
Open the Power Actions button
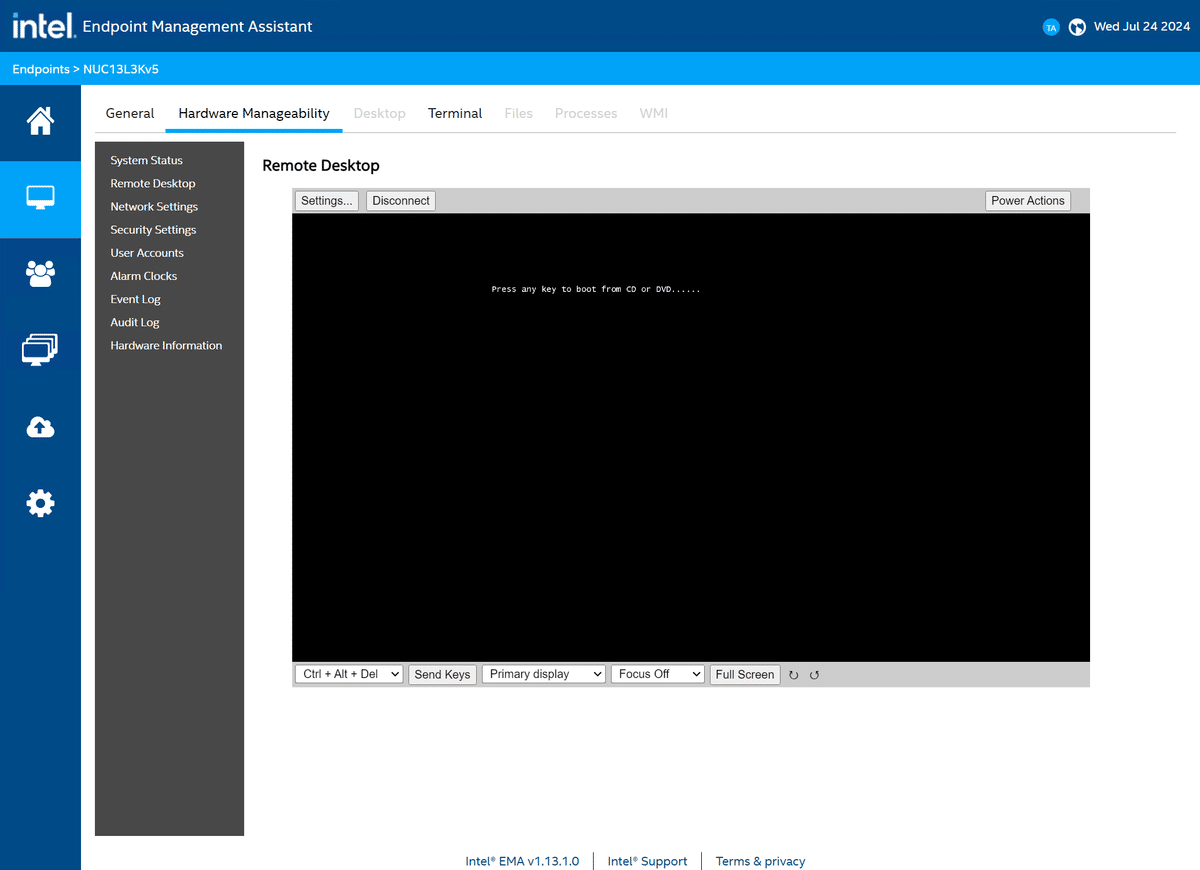pos(1028,201)
